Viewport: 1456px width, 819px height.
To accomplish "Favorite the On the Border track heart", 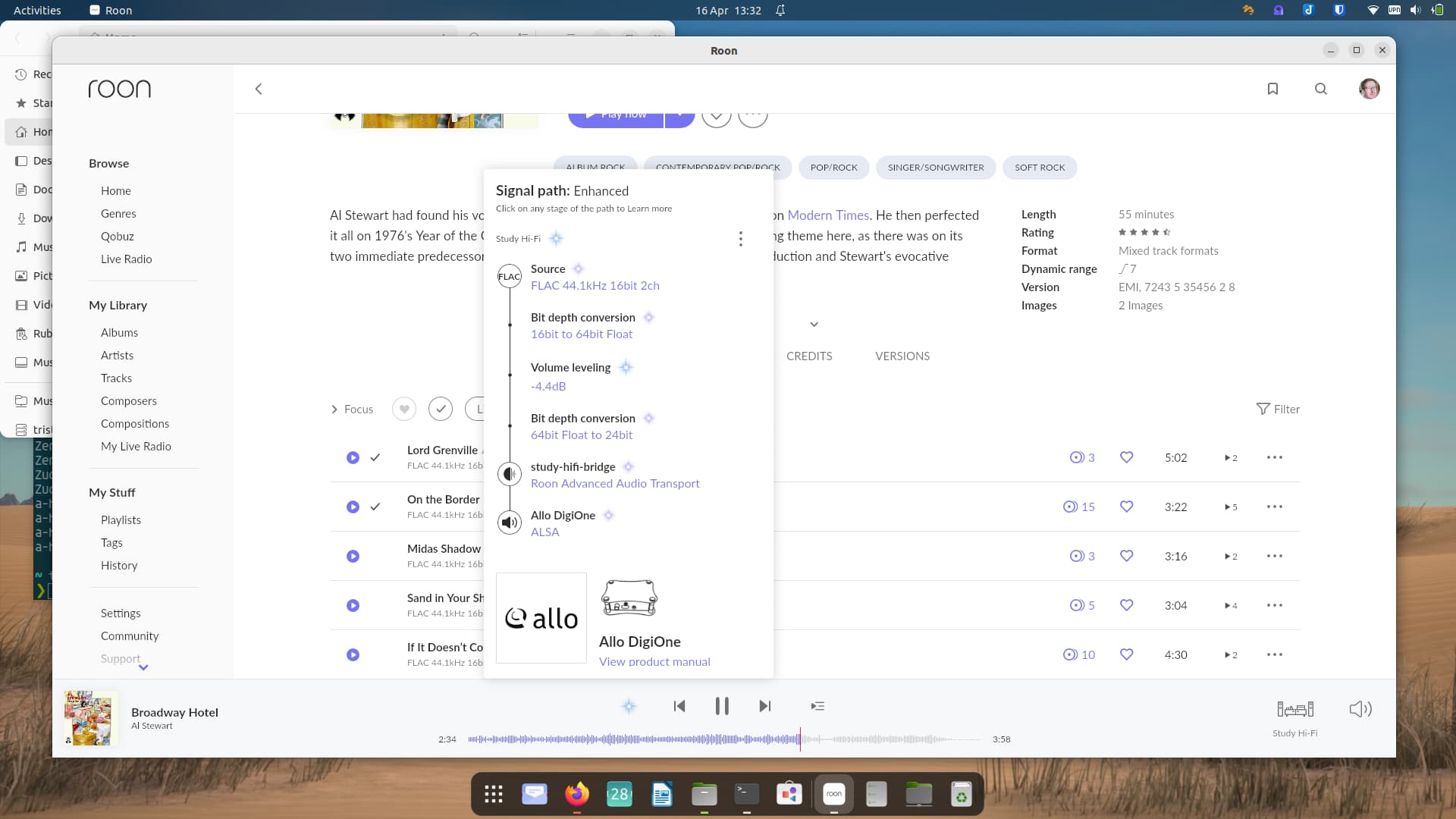I will click(1126, 507).
